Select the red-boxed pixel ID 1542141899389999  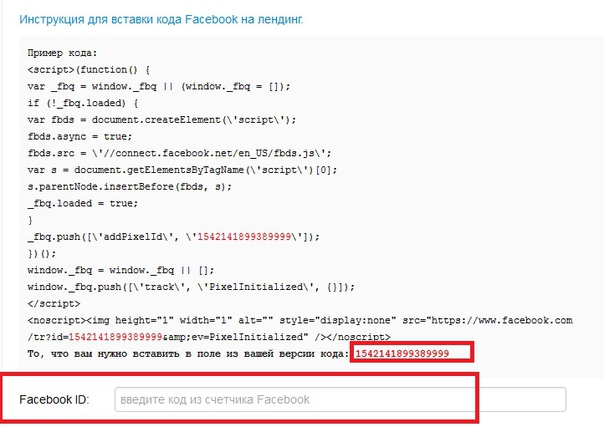(402, 353)
